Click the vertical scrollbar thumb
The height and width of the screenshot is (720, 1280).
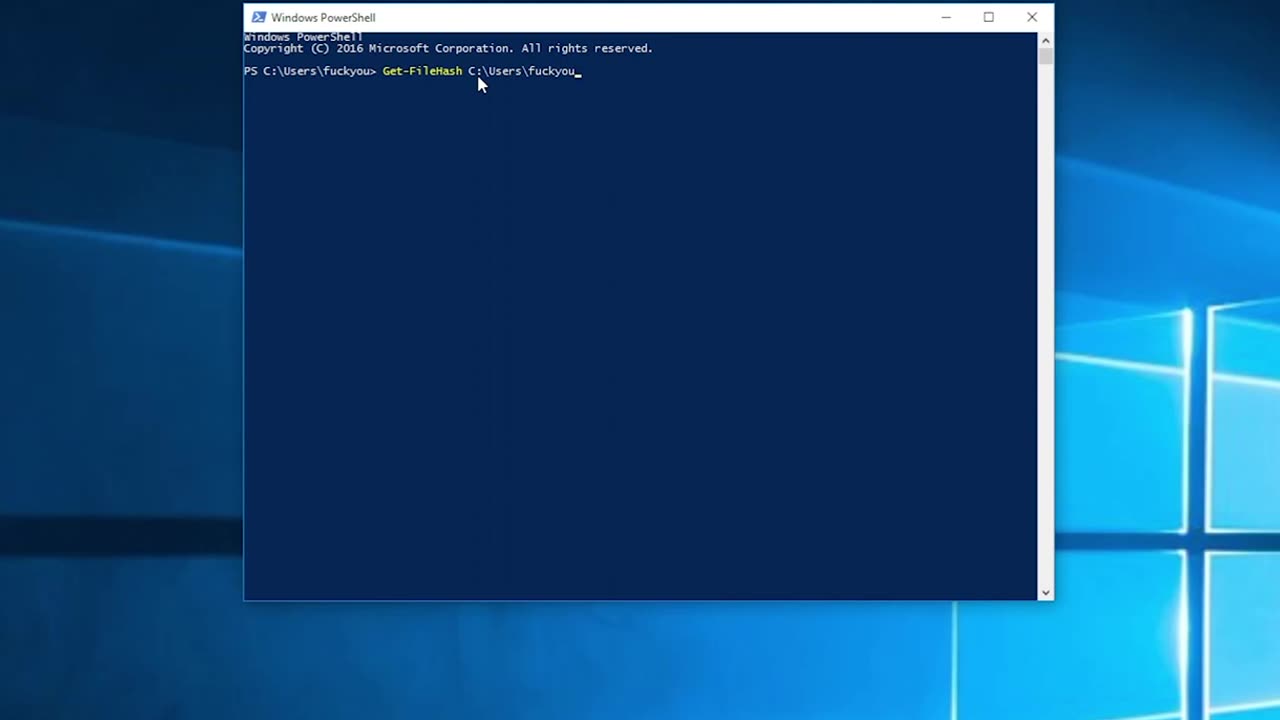[1045, 56]
